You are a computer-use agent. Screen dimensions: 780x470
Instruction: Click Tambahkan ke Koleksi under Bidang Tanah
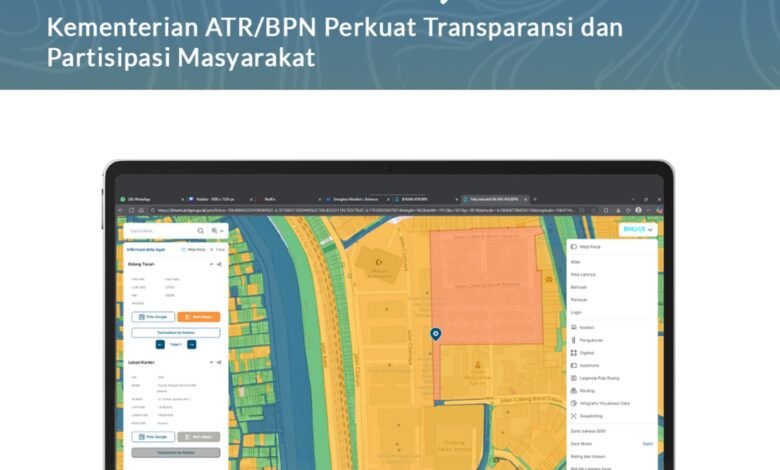point(176,332)
